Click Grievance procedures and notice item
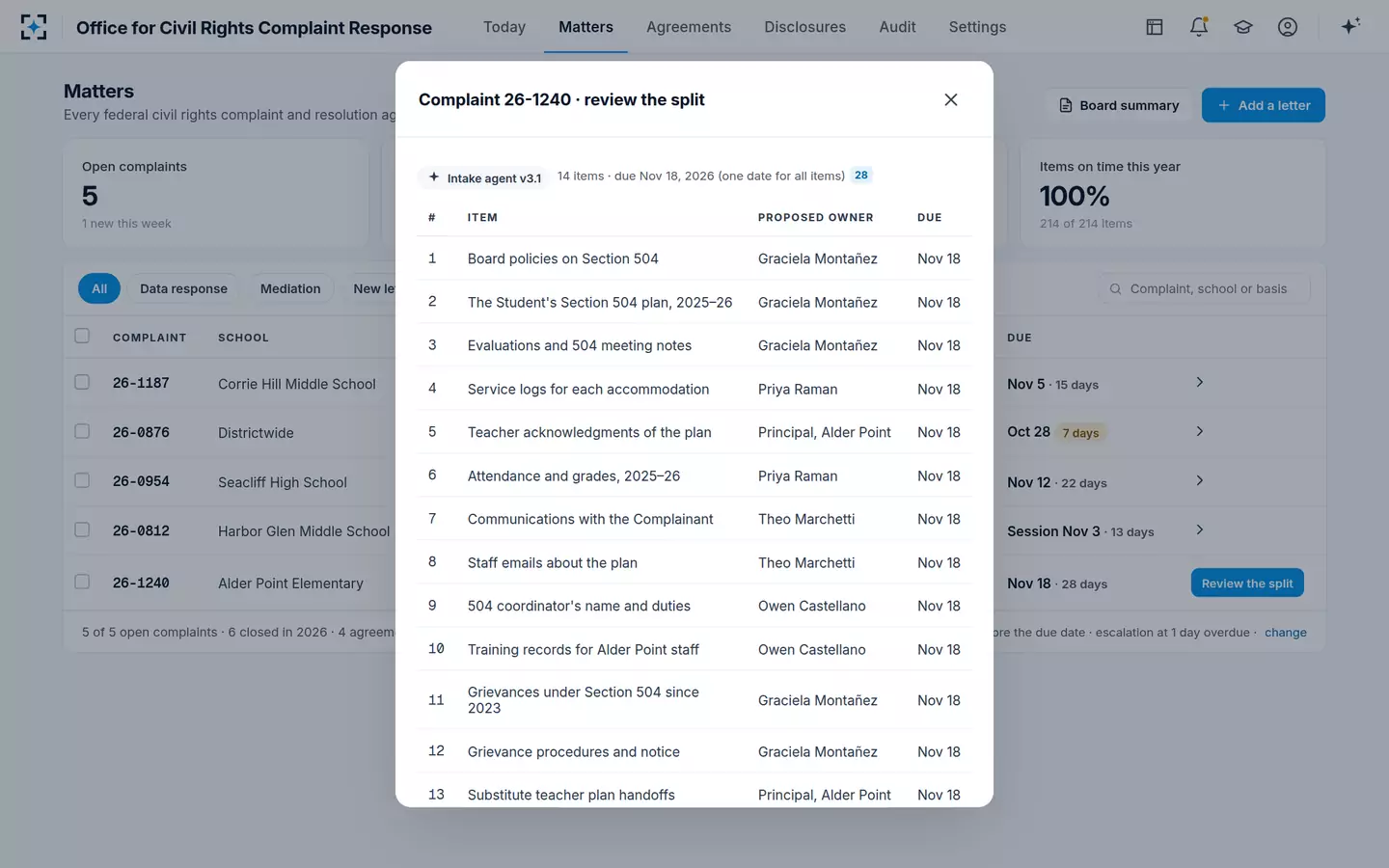 (x=574, y=751)
